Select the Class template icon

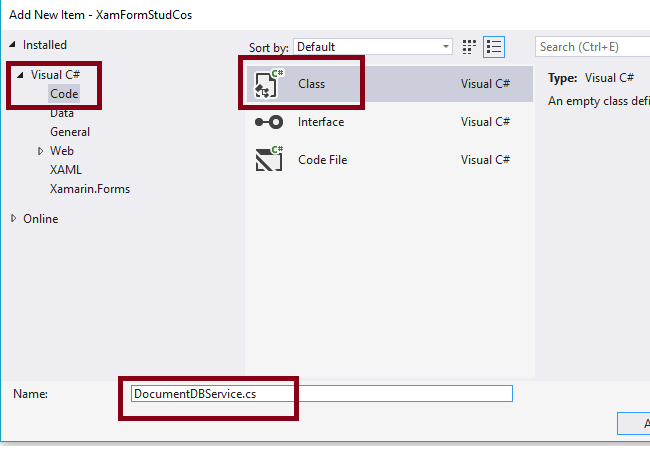coord(269,84)
